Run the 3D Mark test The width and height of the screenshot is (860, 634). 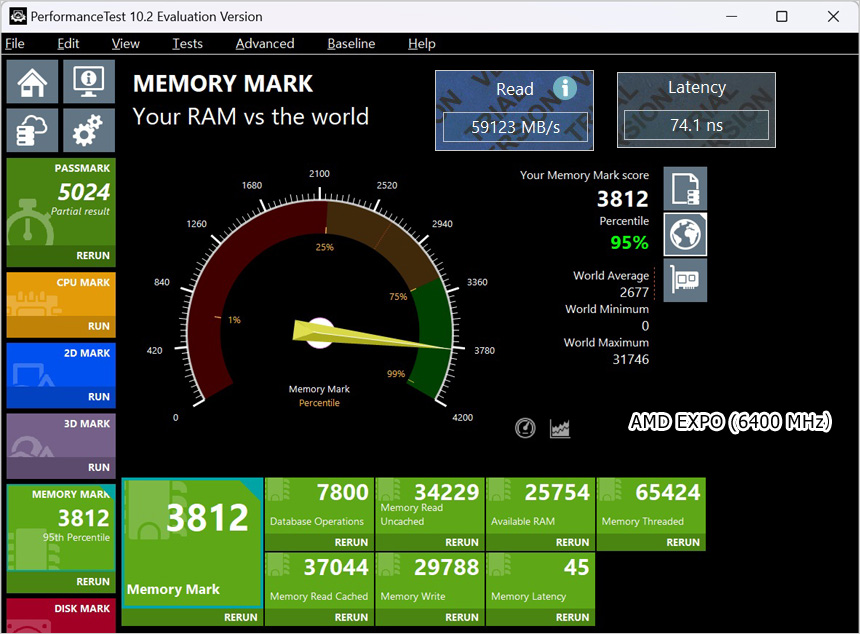click(98, 467)
